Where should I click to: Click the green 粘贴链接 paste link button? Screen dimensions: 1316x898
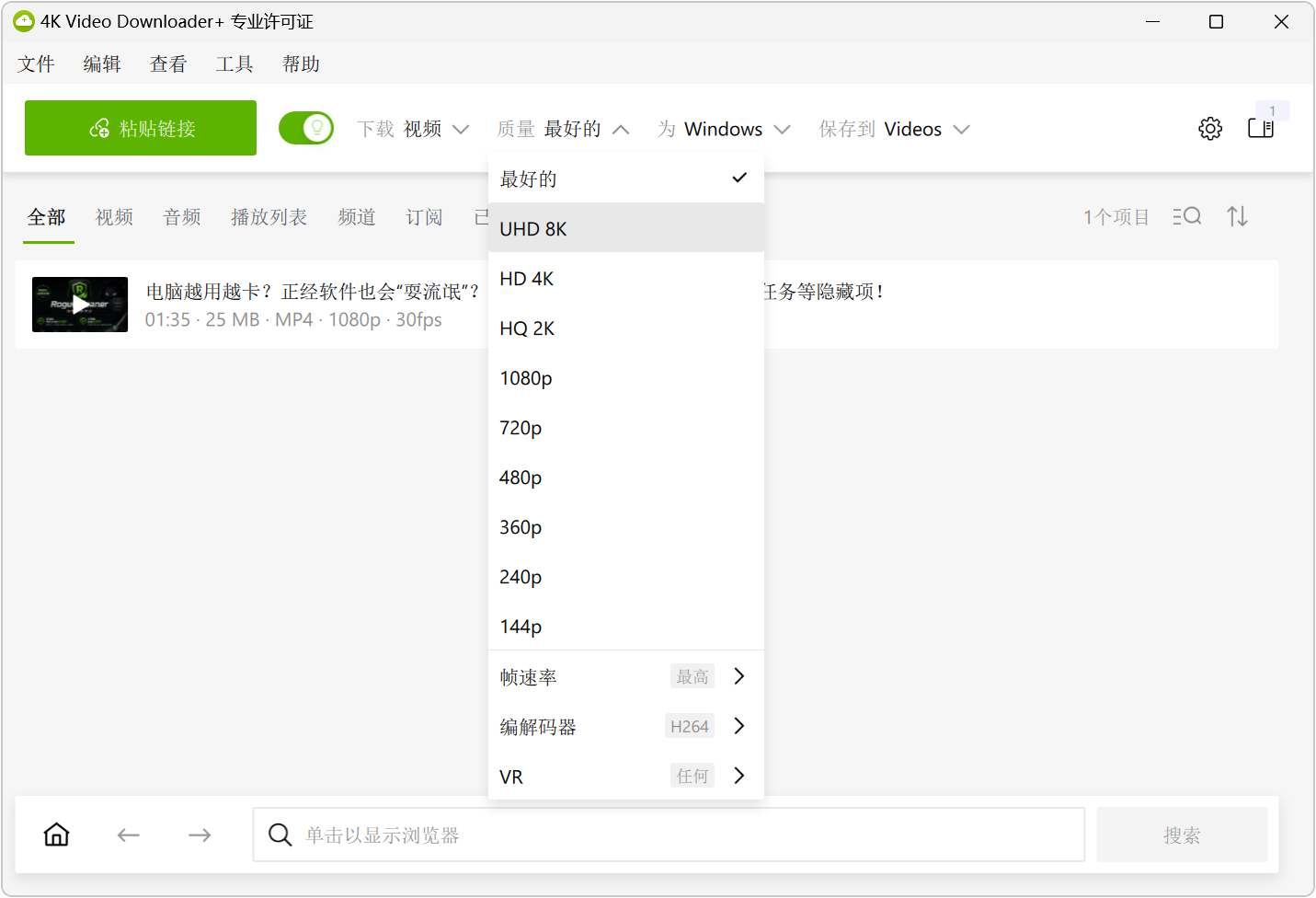point(141,128)
